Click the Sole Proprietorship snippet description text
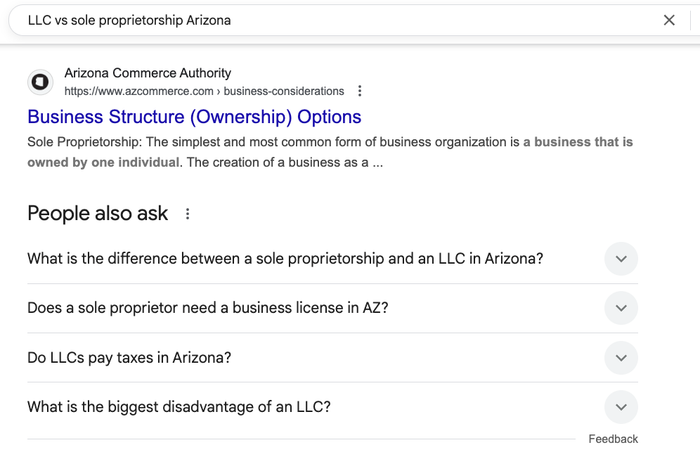Image resolution: width=700 pixels, height=462 pixels. click(x=270, y=143)
